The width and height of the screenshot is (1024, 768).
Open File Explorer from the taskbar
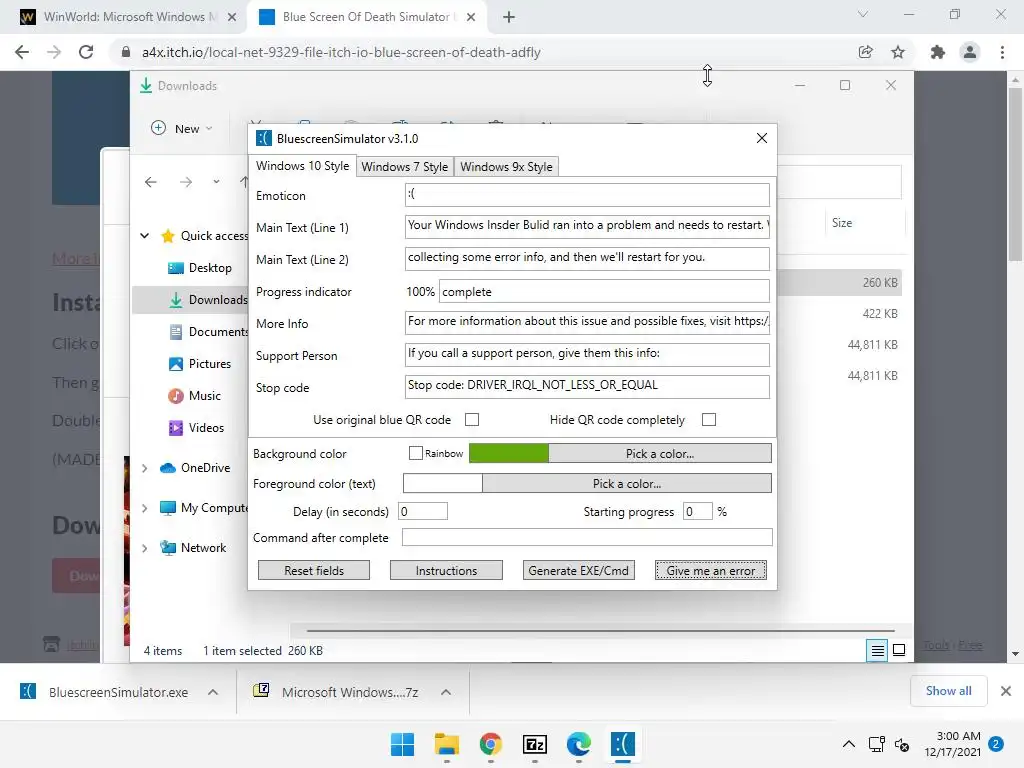(x=447, y=744)
